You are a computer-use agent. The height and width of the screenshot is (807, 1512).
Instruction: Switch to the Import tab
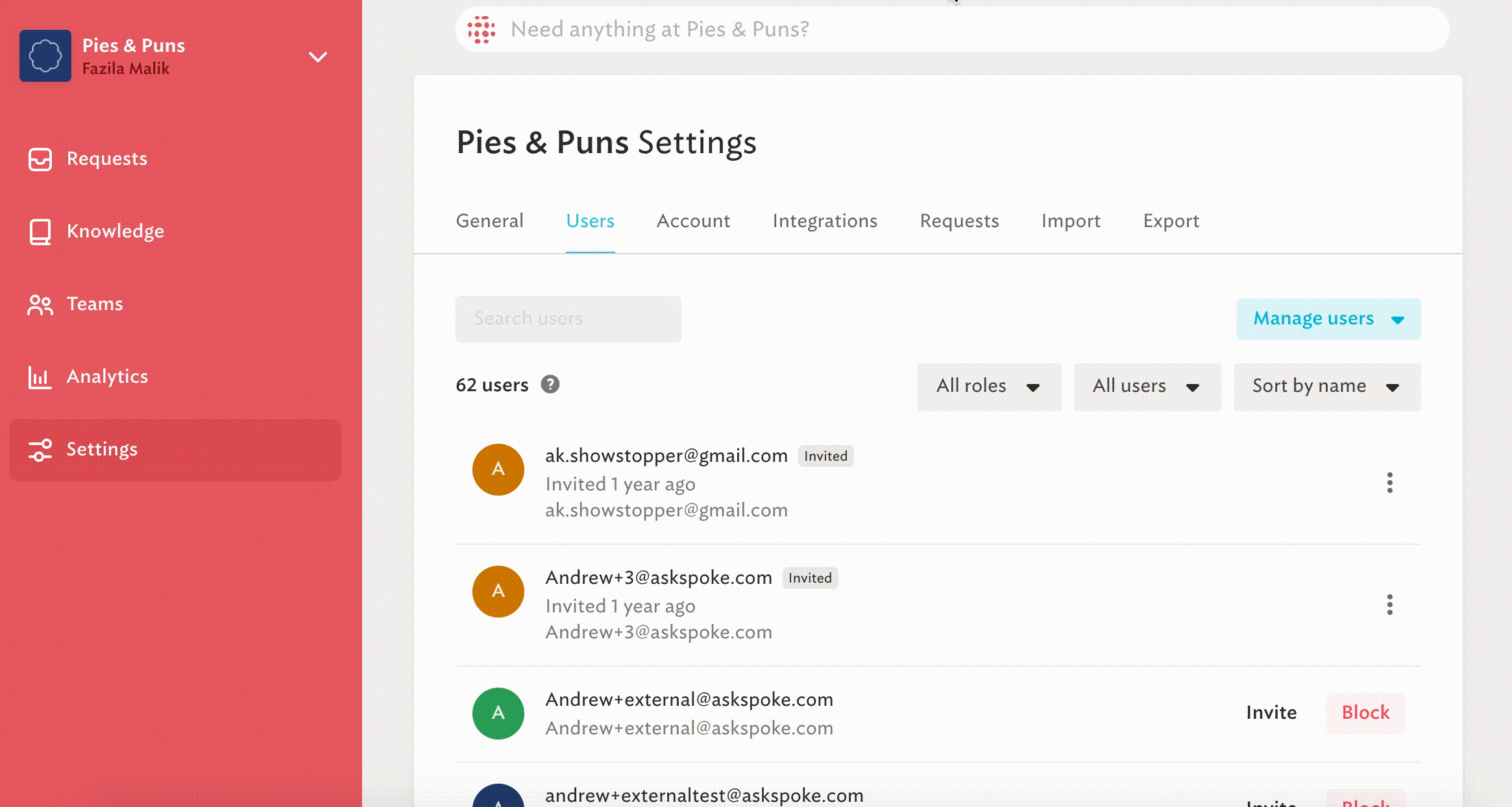coord(1071,221)
